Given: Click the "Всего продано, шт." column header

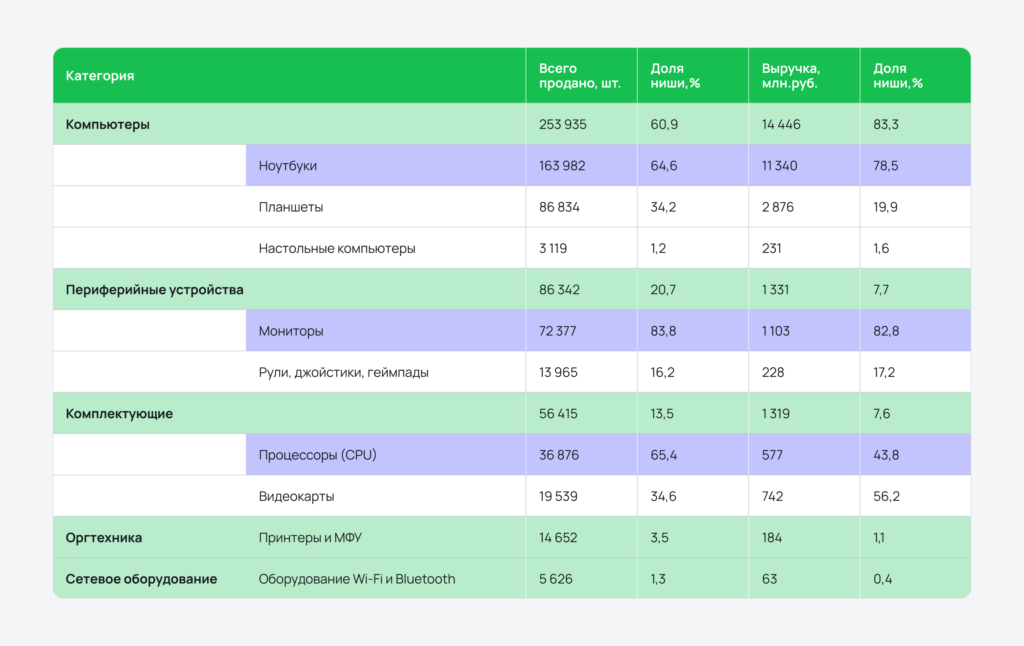Looking at the screenshot, I should [x=579, y=76].
